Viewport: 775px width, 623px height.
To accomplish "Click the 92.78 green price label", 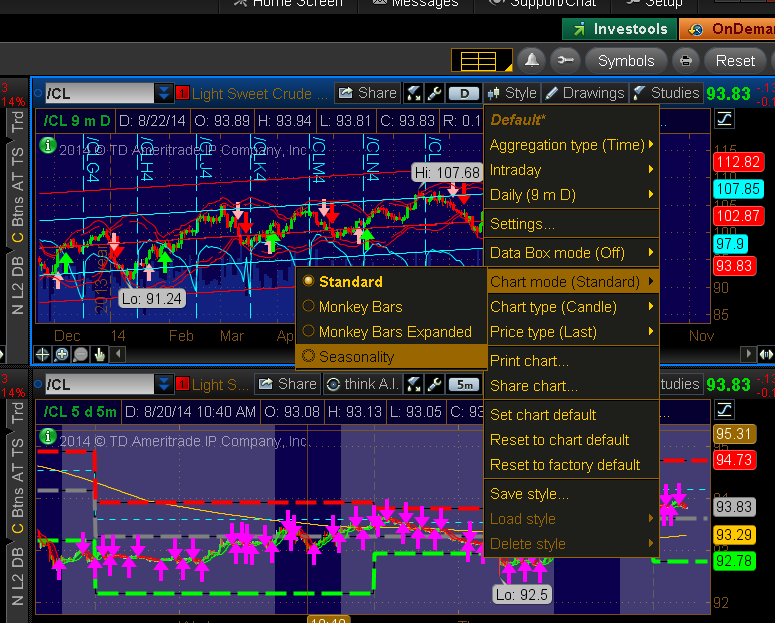I will point(734,561).
